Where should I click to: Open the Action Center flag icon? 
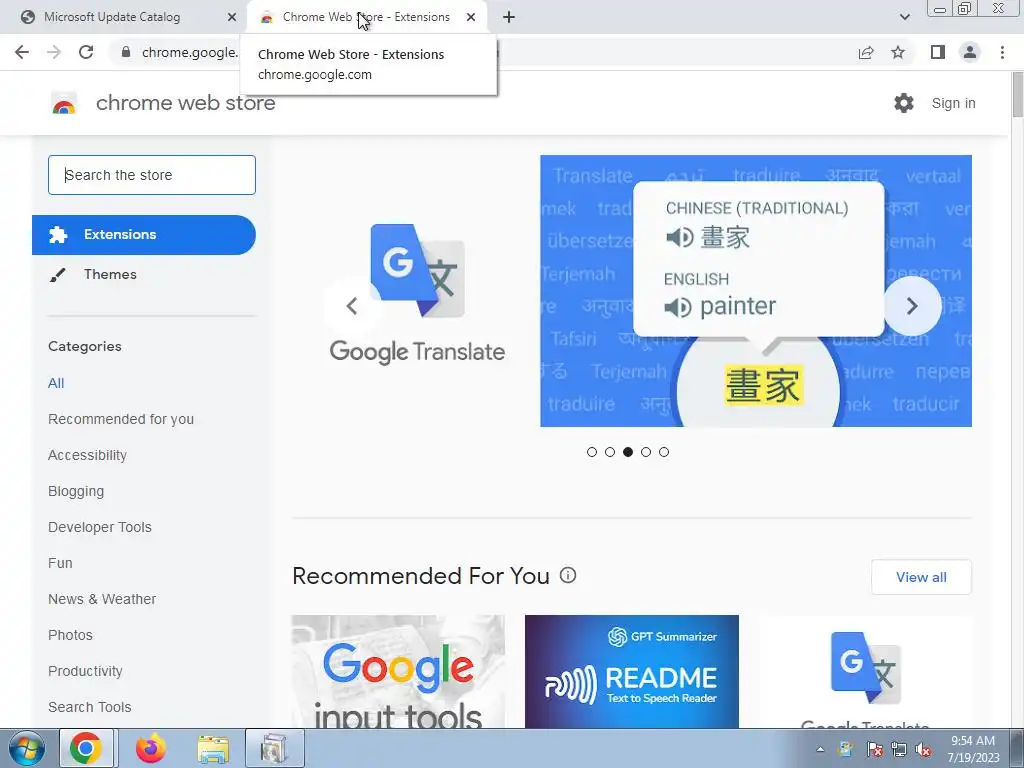point(874,749)
